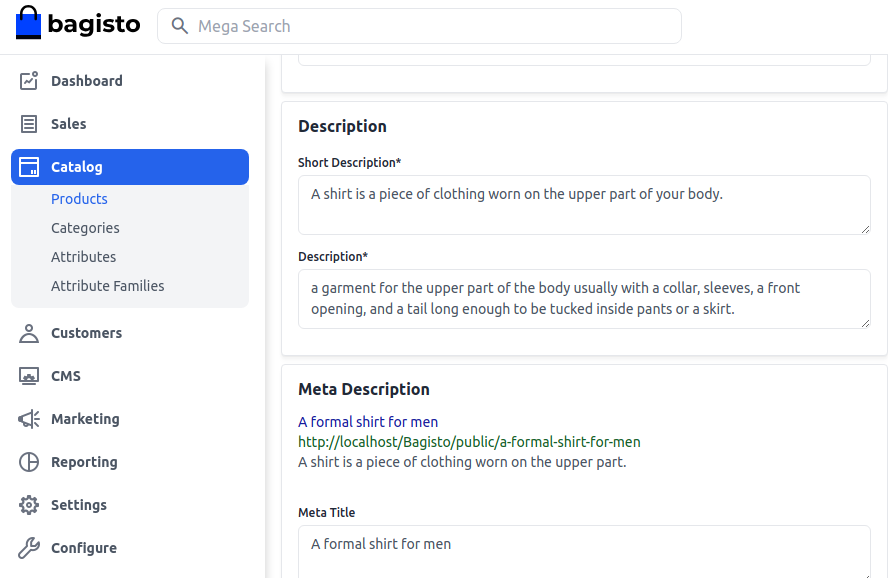This screenshot has width=888, height=578.
Task: Click the product URL under Meta Description
Action: pos(469,441)
